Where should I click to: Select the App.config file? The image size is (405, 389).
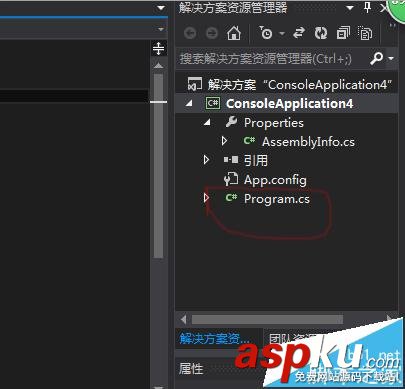point(275,180)
